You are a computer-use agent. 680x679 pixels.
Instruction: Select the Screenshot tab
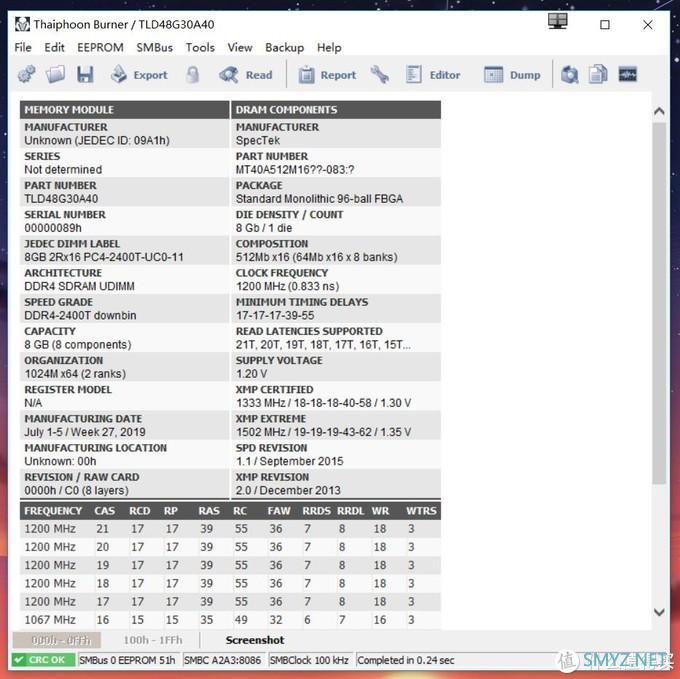coord(255,640)
